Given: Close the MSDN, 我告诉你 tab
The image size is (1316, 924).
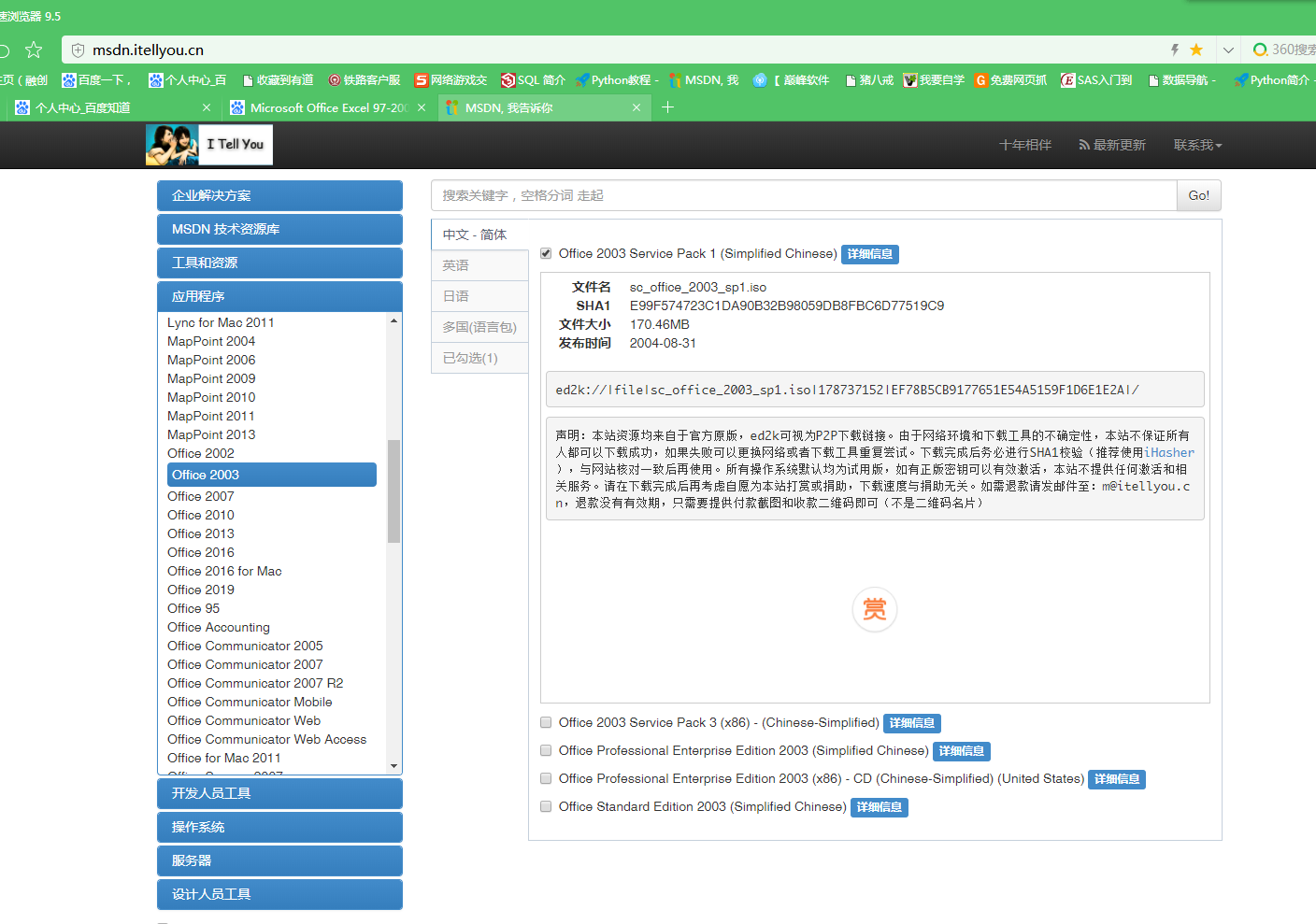Looking at the screenshot, I should pyautogui.click(x=637, y=108).
